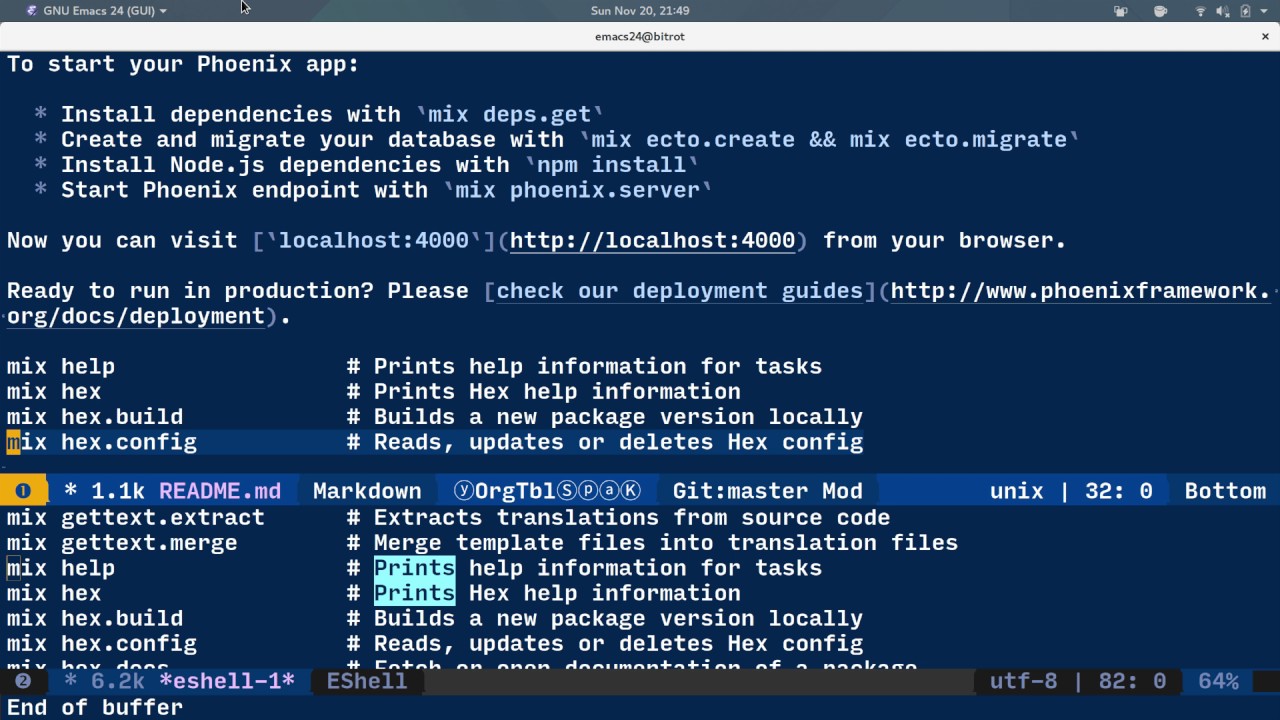Follow the http://www.phoenixframework. URL

[1080, 291]
